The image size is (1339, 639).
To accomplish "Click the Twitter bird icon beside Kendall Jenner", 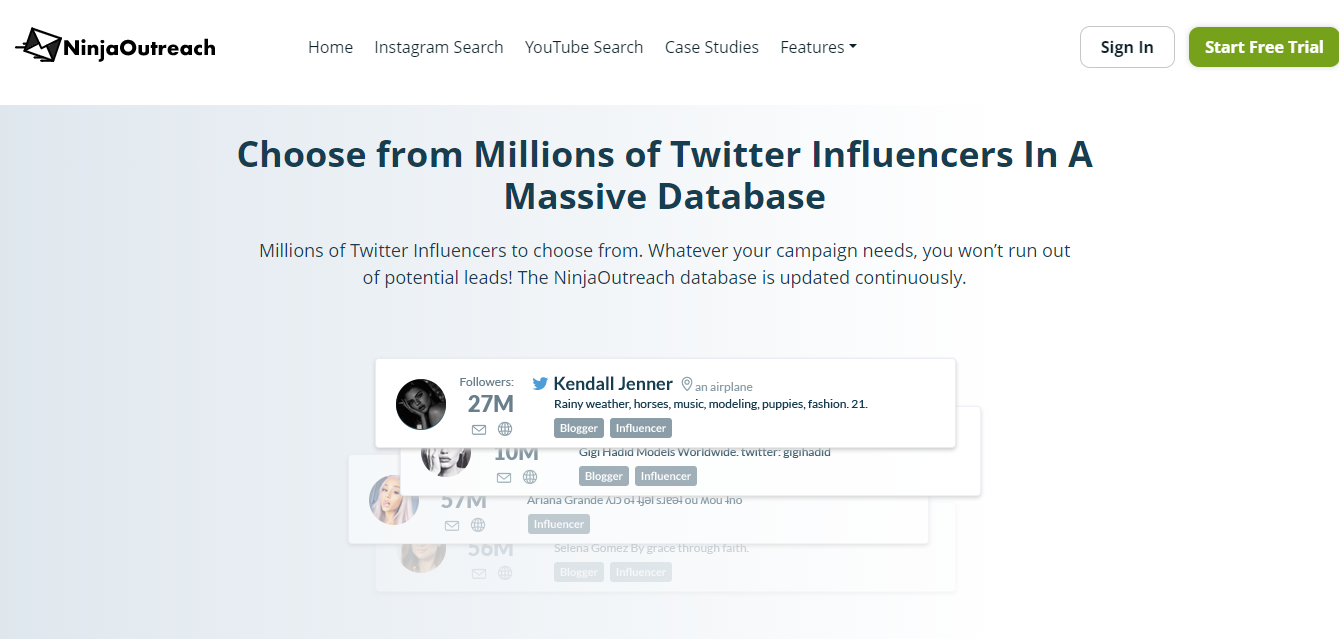I will 539,383.
